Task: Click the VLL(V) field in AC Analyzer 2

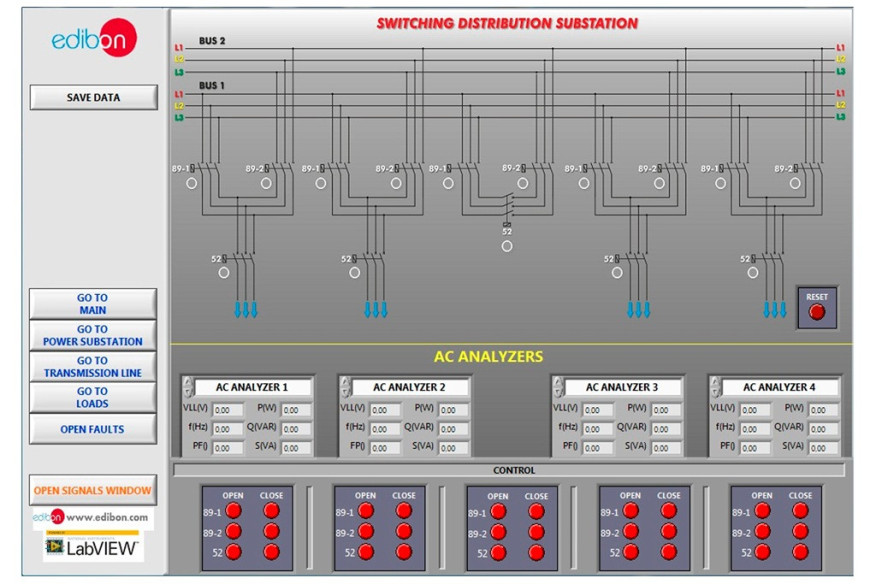Action: pyautogui.click(x=385, y=410)
